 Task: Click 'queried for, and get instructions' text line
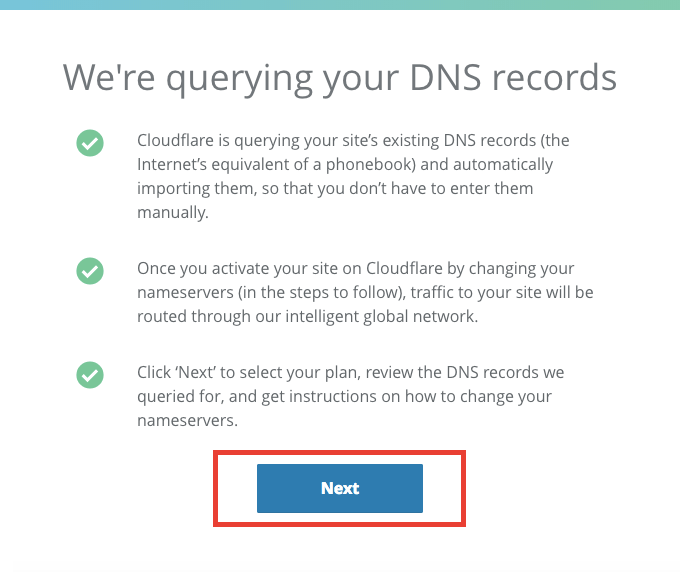(268, 397)
